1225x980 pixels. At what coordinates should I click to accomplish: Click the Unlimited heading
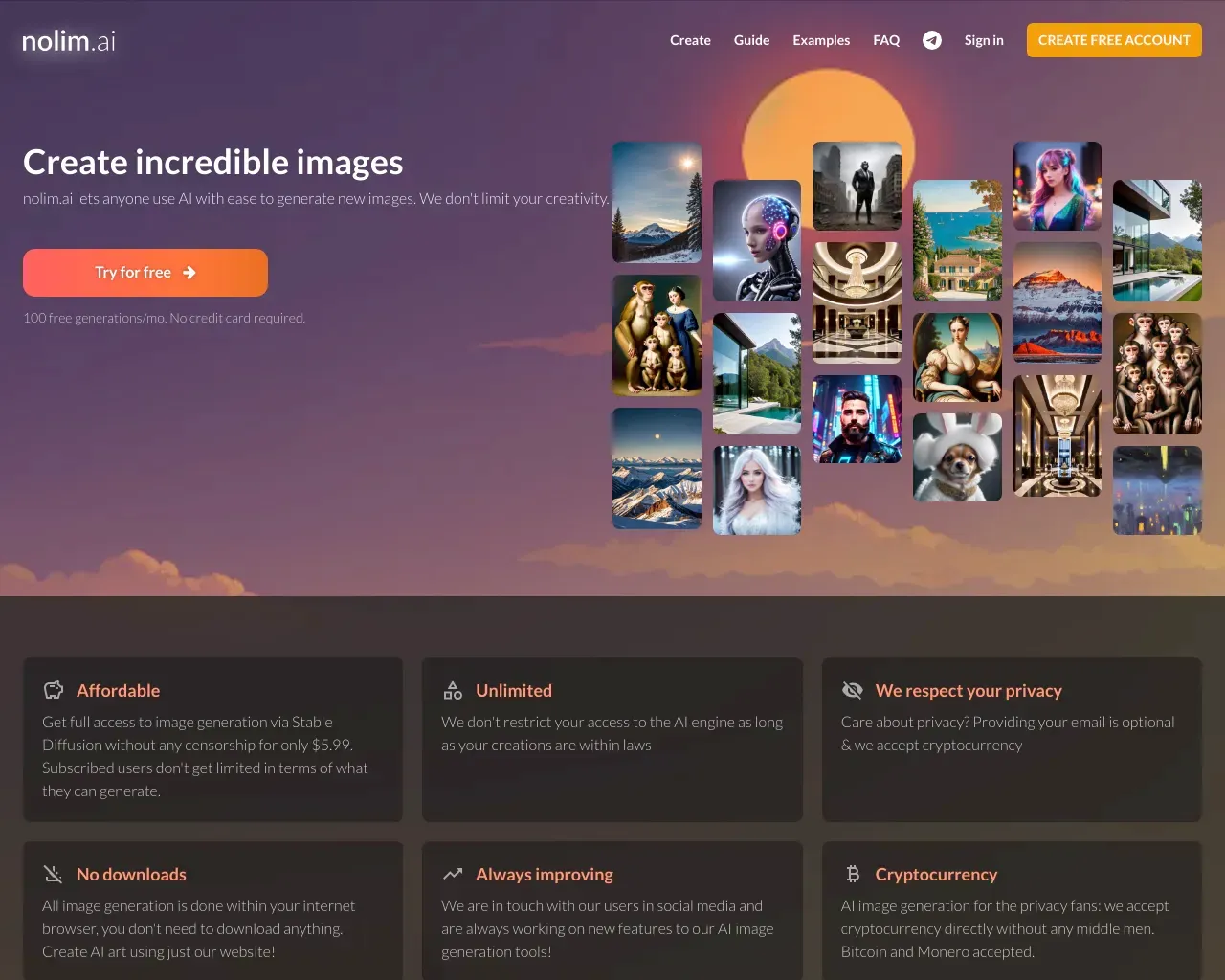point(514,690)
